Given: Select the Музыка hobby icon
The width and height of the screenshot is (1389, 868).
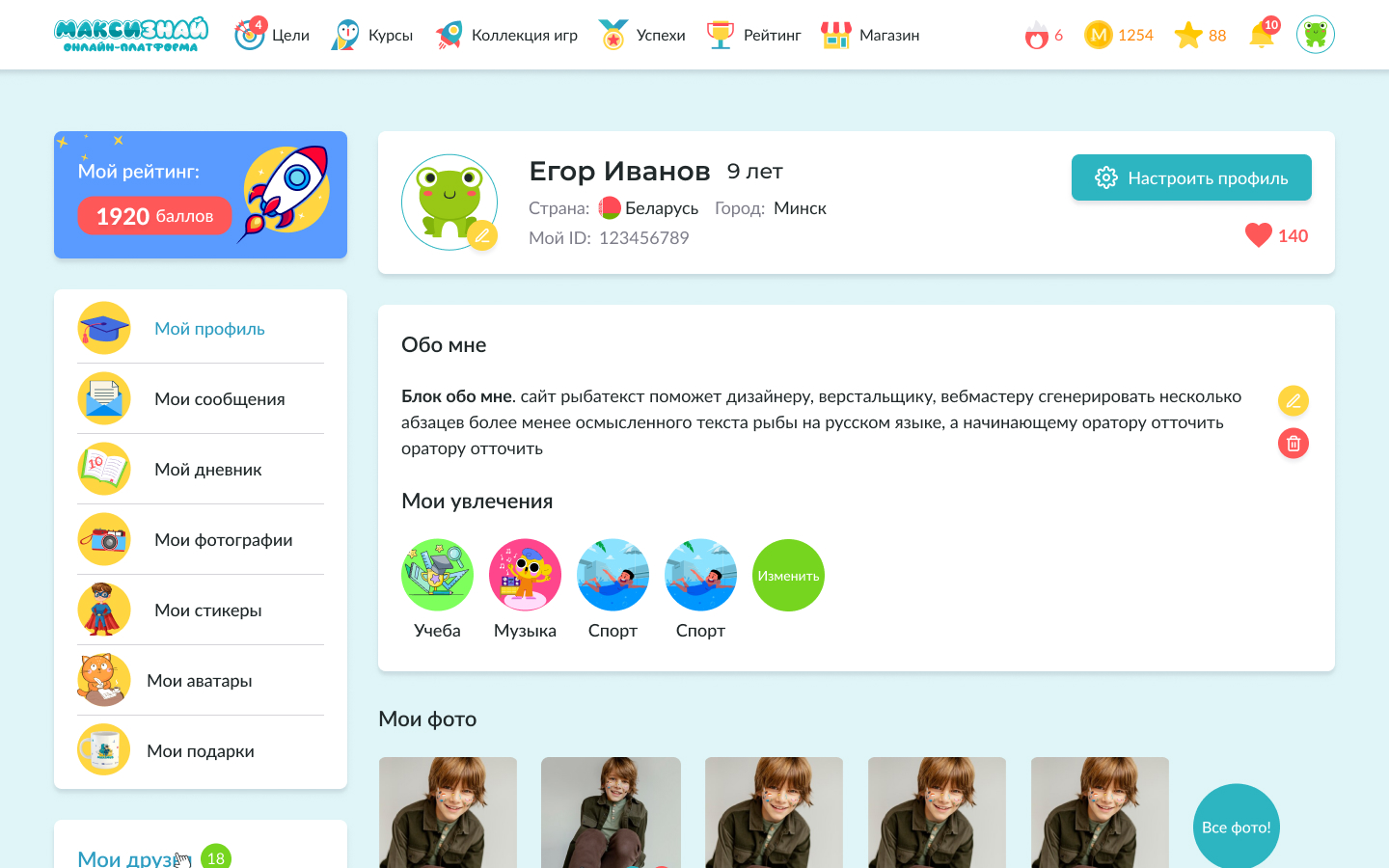Looking at the screenshot, I should (x=525, y=575).
